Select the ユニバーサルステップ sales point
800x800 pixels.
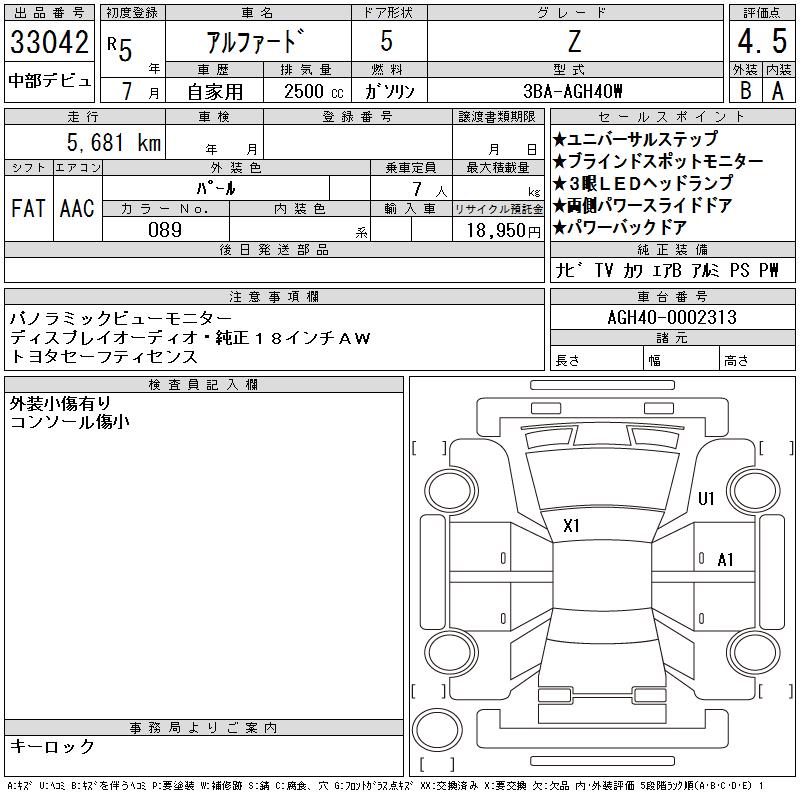[635, 139]
